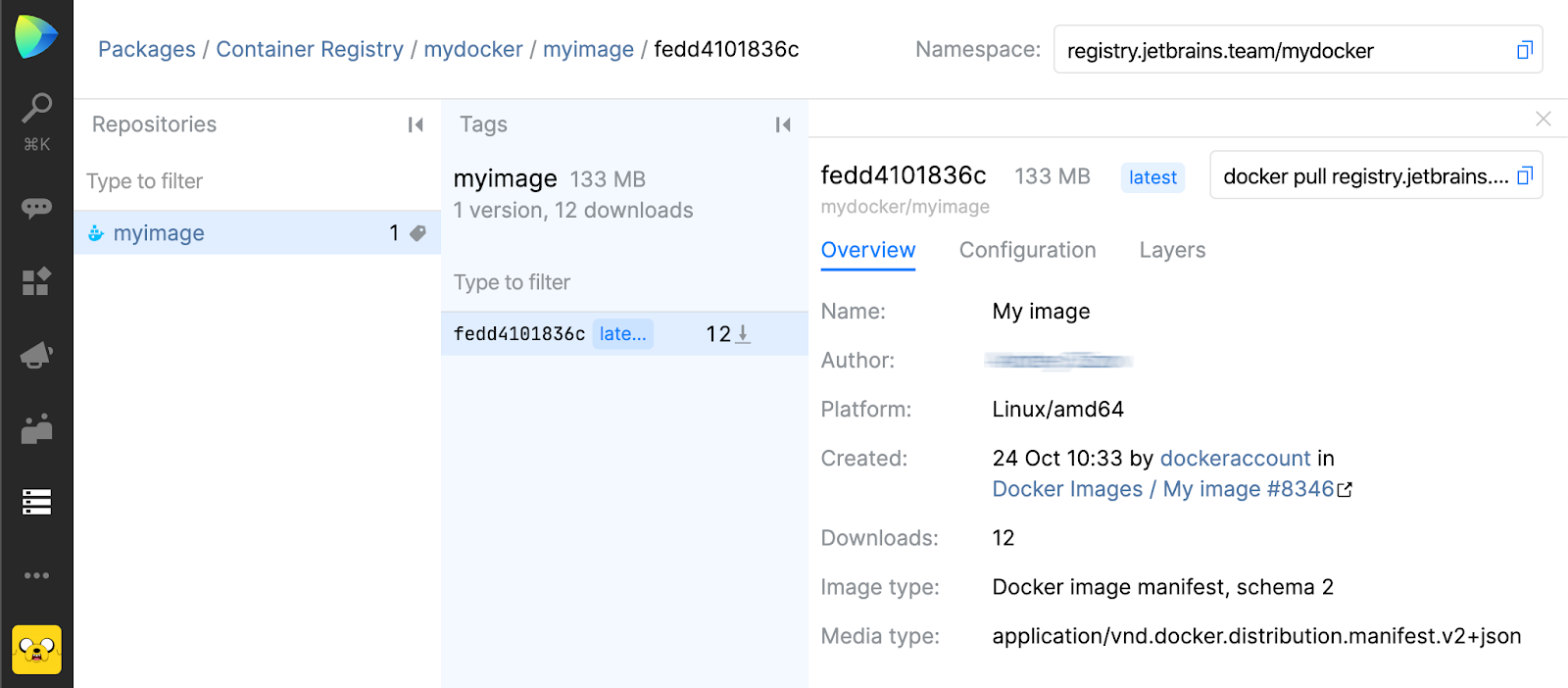Open the three-dot More sidebar icon

pyautogui.click(x=36, y=575)
